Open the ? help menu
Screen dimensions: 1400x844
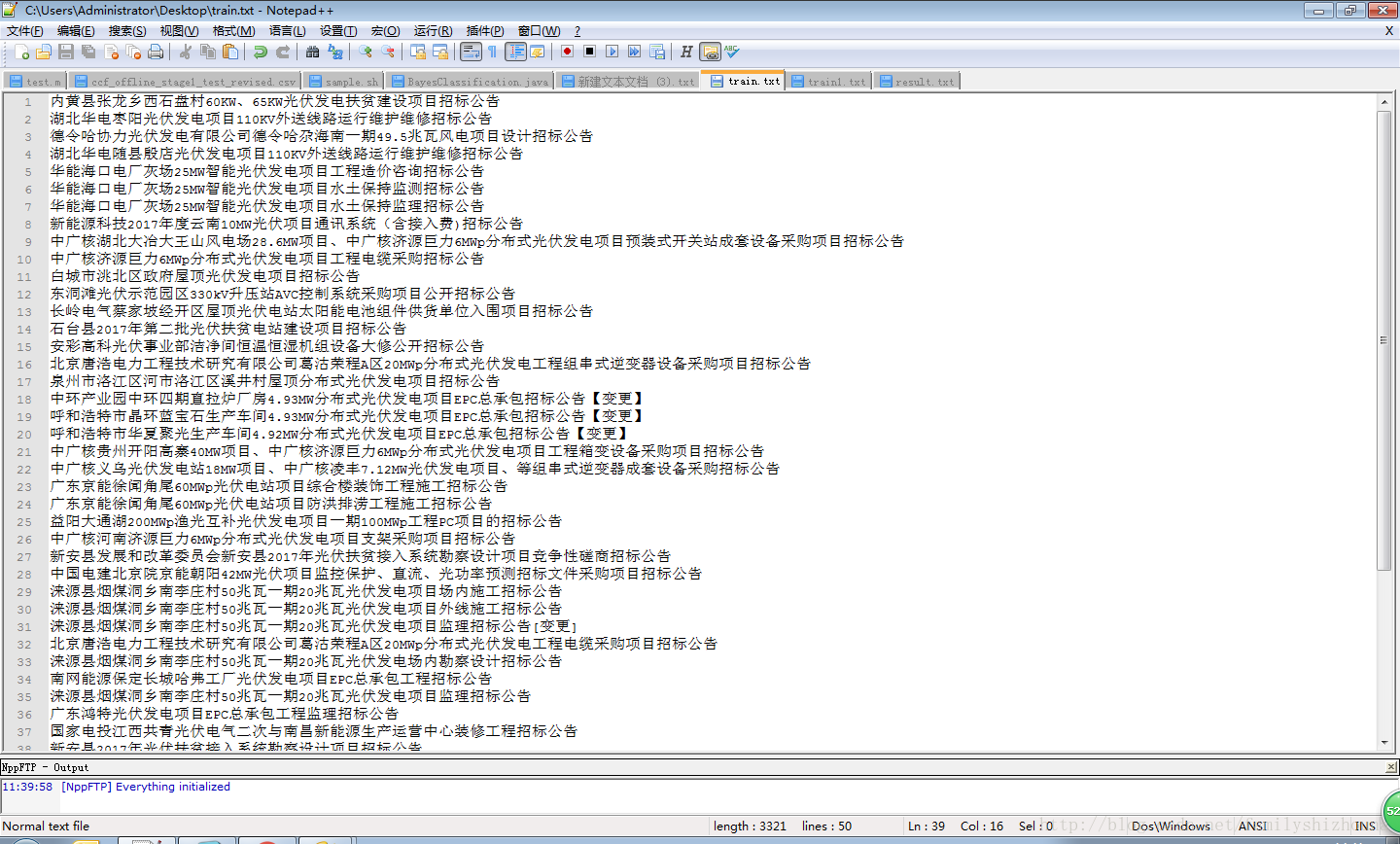[x=577, y=31]
